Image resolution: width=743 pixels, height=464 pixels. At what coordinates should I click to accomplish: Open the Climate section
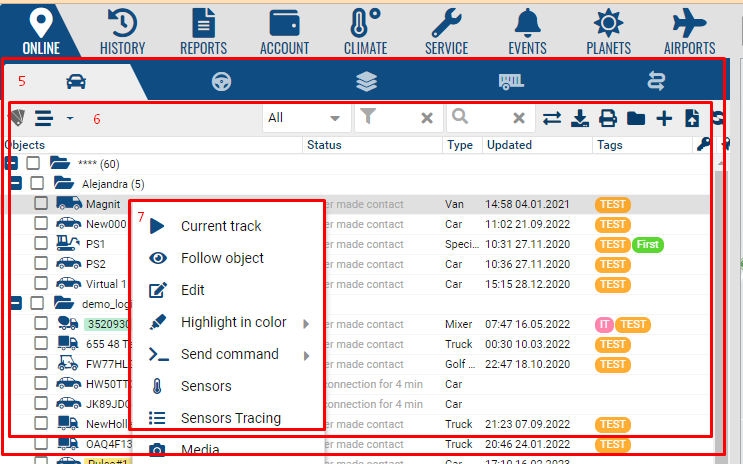[x=365, y=32]
